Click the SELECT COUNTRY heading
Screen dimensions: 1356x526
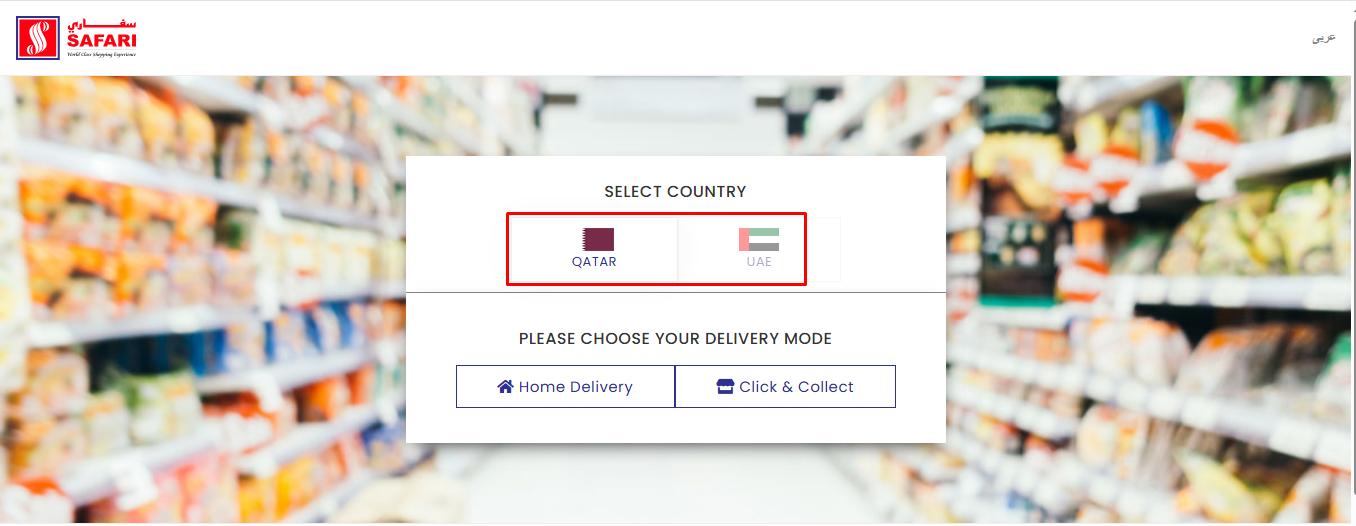tap(675, 191)
